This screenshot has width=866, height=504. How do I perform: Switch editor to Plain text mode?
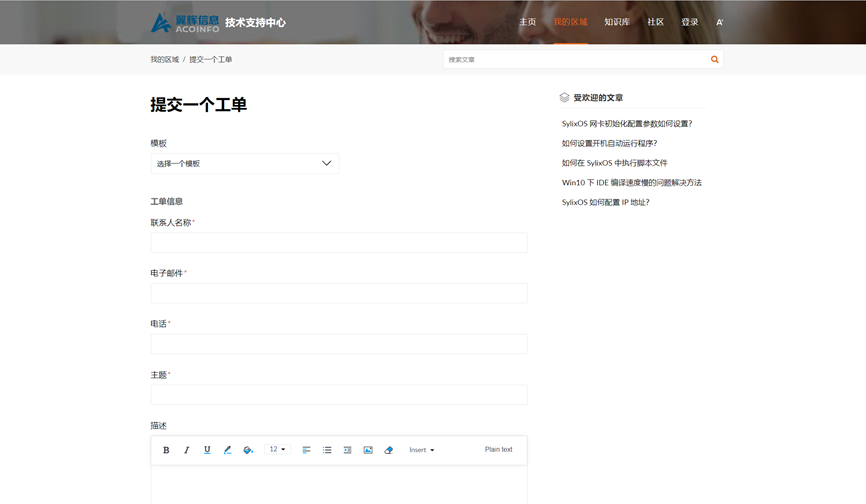(498, 450)
